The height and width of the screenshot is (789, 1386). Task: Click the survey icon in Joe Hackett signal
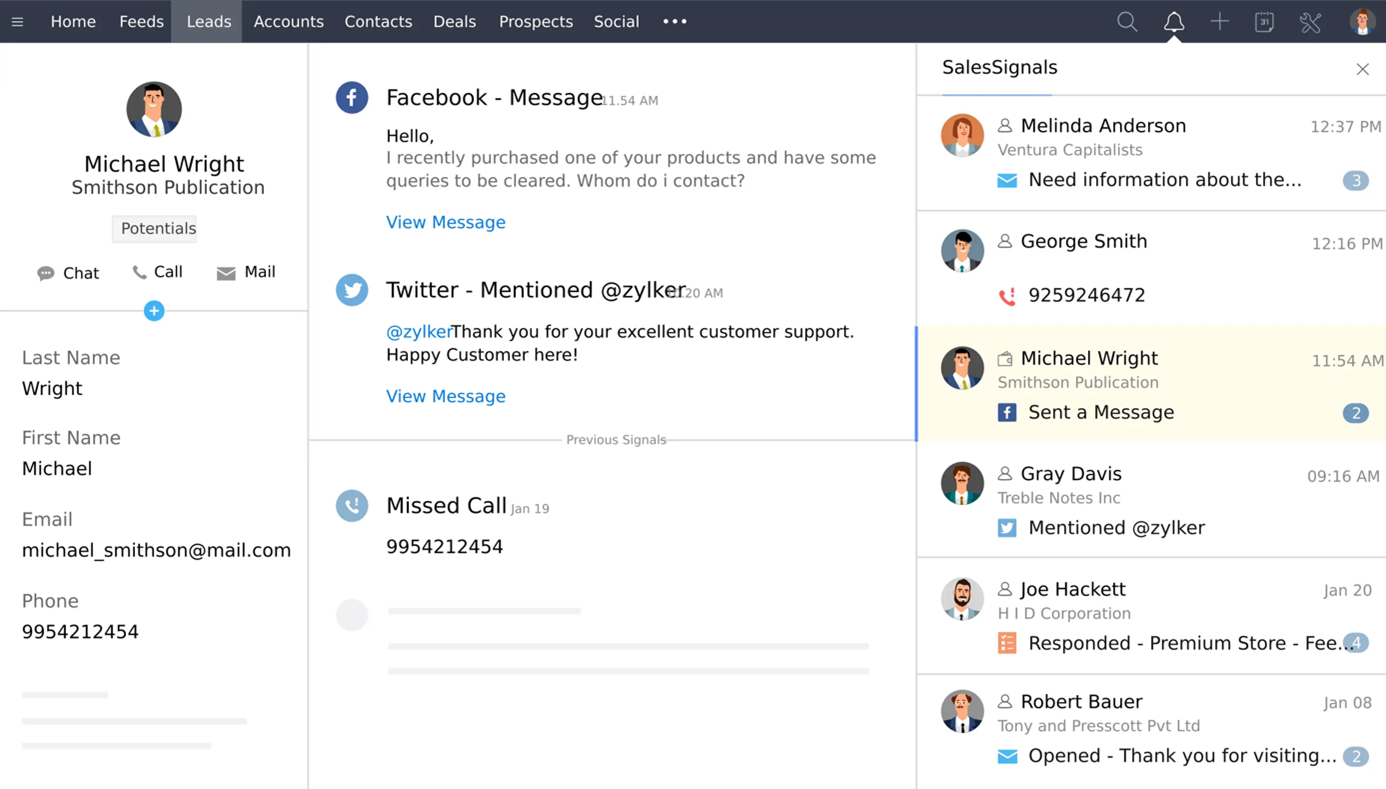tap(1007, 643)
